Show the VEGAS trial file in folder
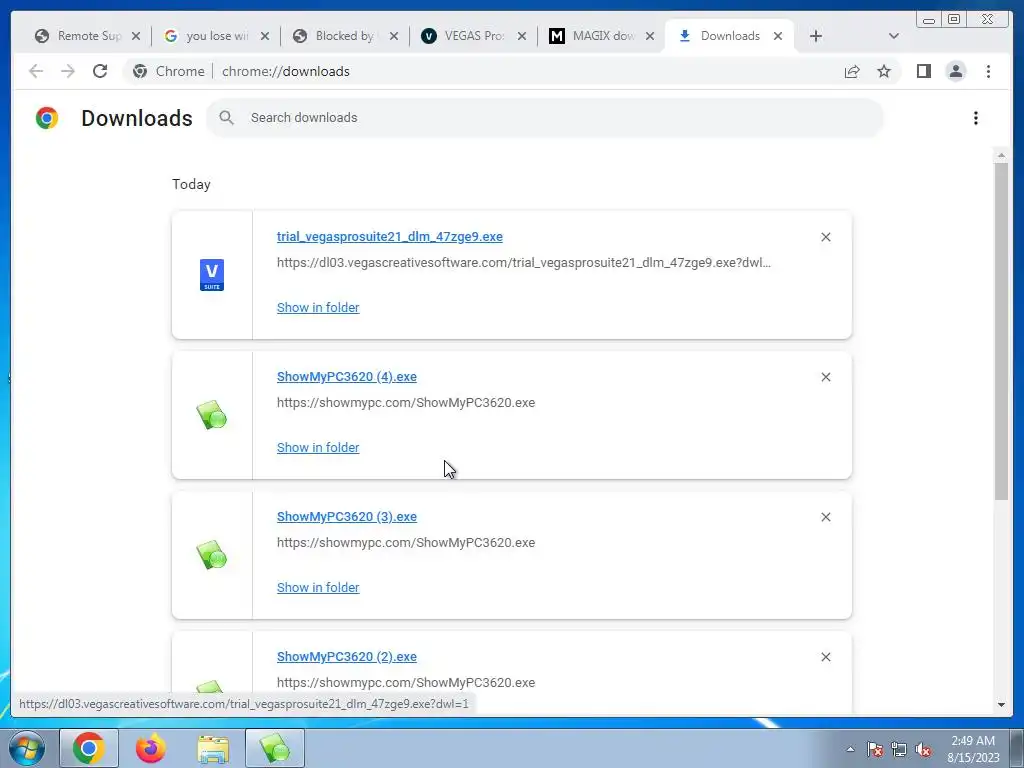 tap(318, 308)
